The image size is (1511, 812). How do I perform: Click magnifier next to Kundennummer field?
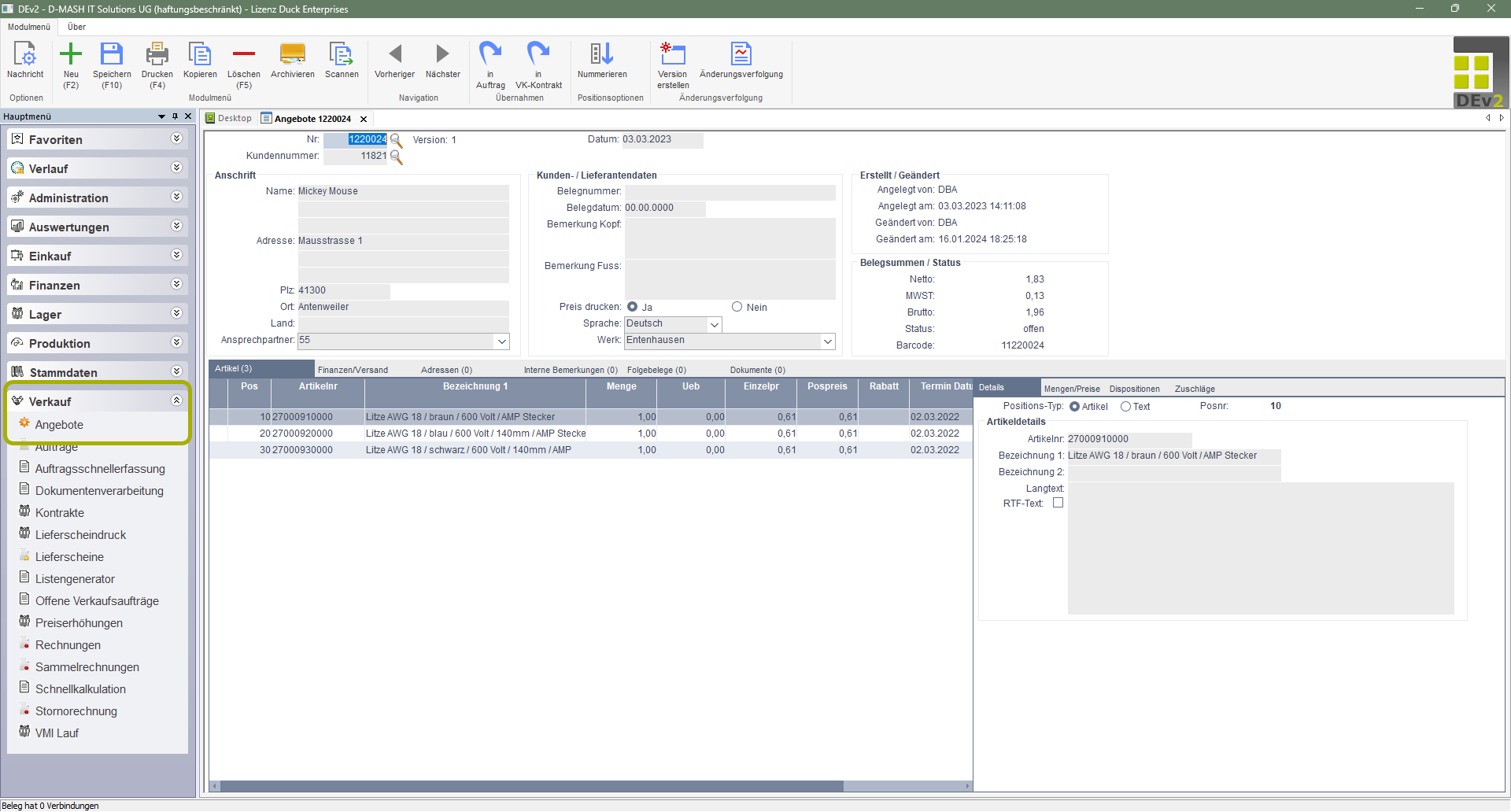[x=397, y=157]
